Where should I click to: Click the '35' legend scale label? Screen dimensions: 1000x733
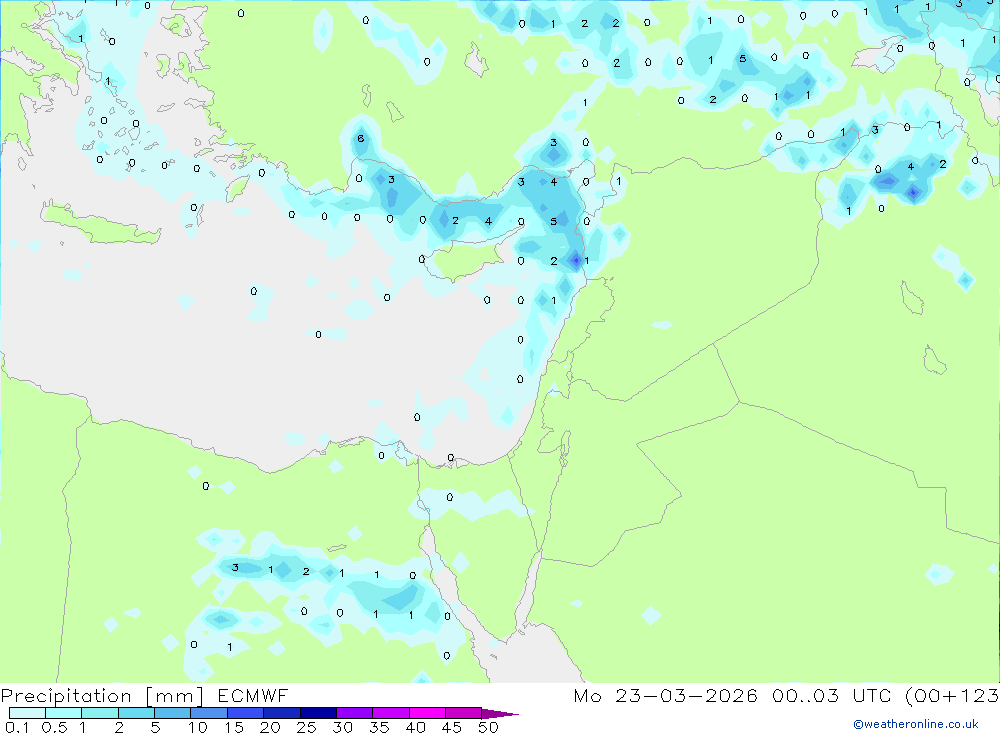(x=379, y=727)
